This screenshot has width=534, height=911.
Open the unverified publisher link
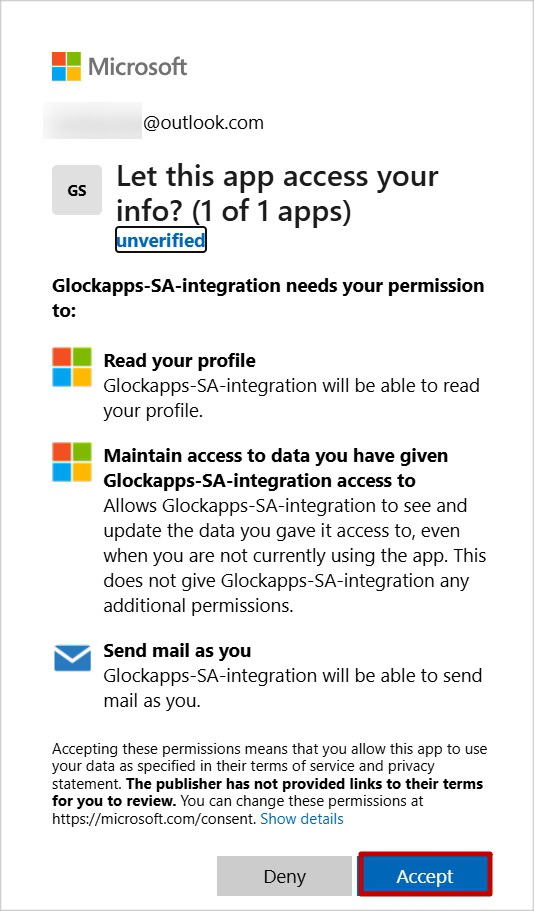click(161, 239)
